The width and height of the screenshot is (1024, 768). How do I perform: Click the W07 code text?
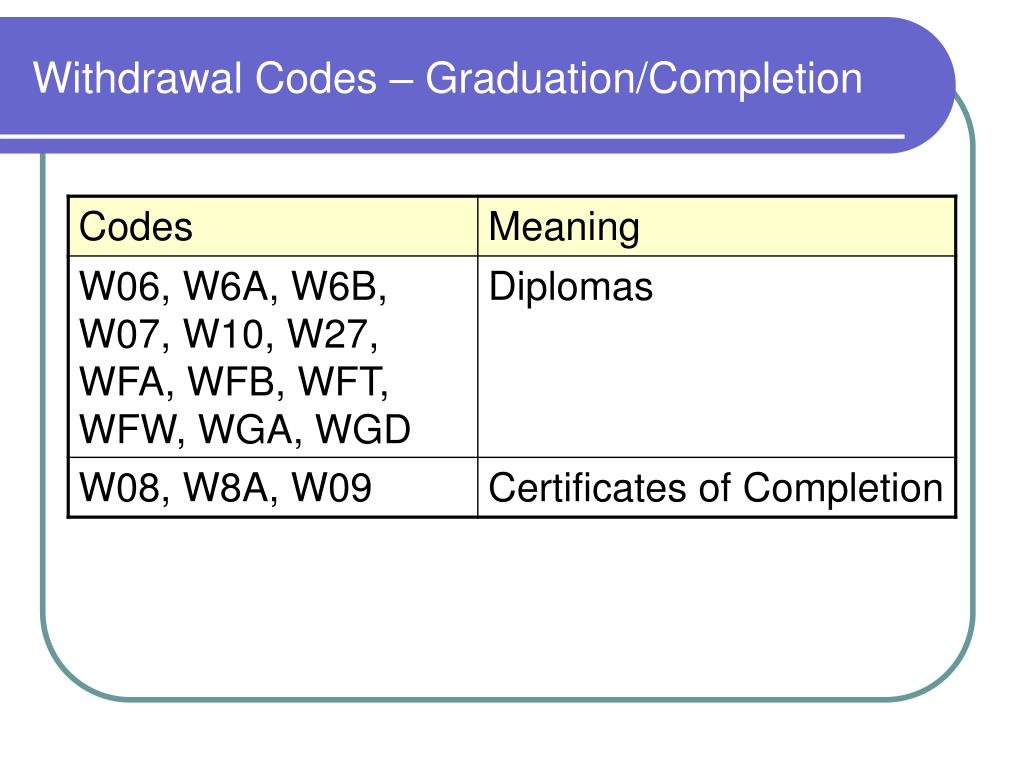click(120, 334)
